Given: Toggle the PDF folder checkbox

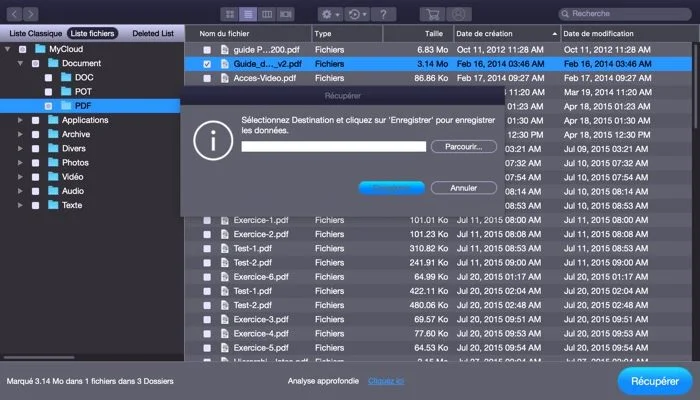Looking at the screenshot, I should (x=49, y=106).
